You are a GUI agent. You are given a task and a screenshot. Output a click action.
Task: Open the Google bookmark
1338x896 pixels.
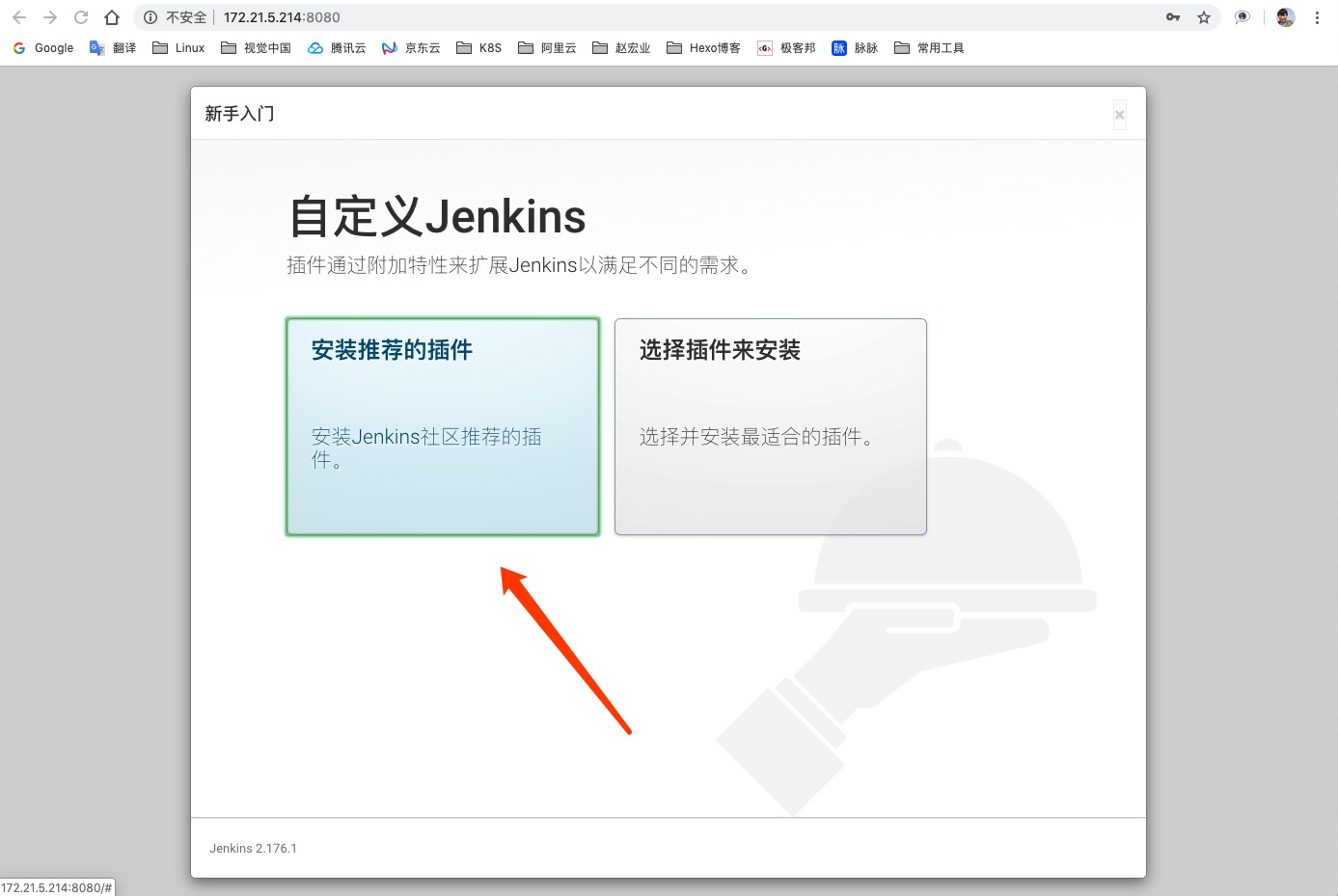[43, 48]
